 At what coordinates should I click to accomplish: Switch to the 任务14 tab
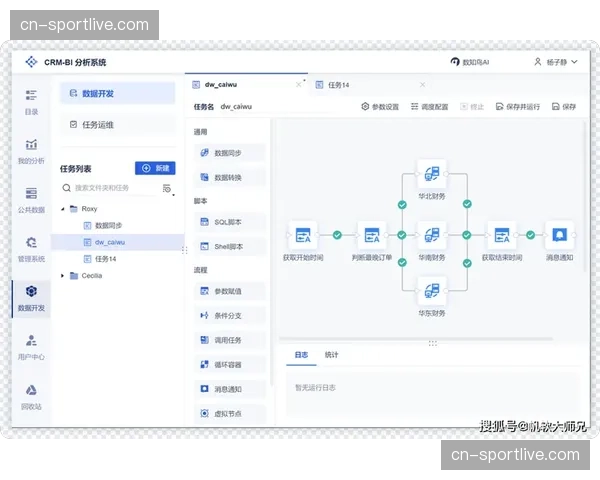pyautogui.click(x=338, y=85)
